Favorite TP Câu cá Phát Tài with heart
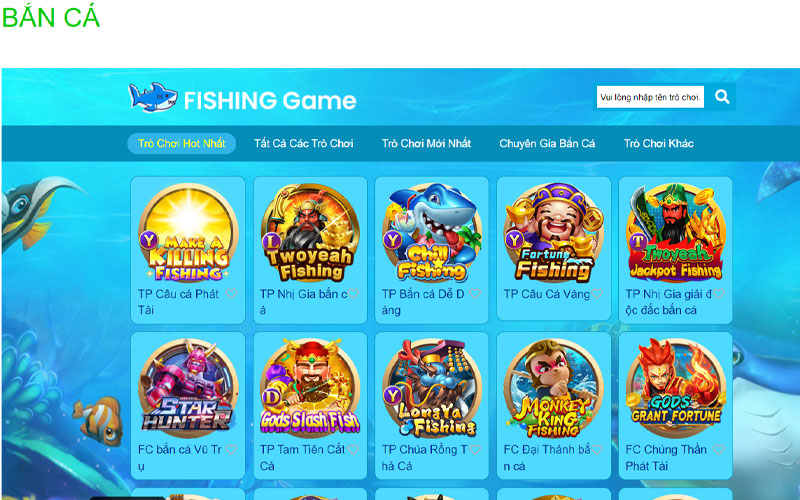800x500 pixels. pyautogui.click(x=231, y=294)
